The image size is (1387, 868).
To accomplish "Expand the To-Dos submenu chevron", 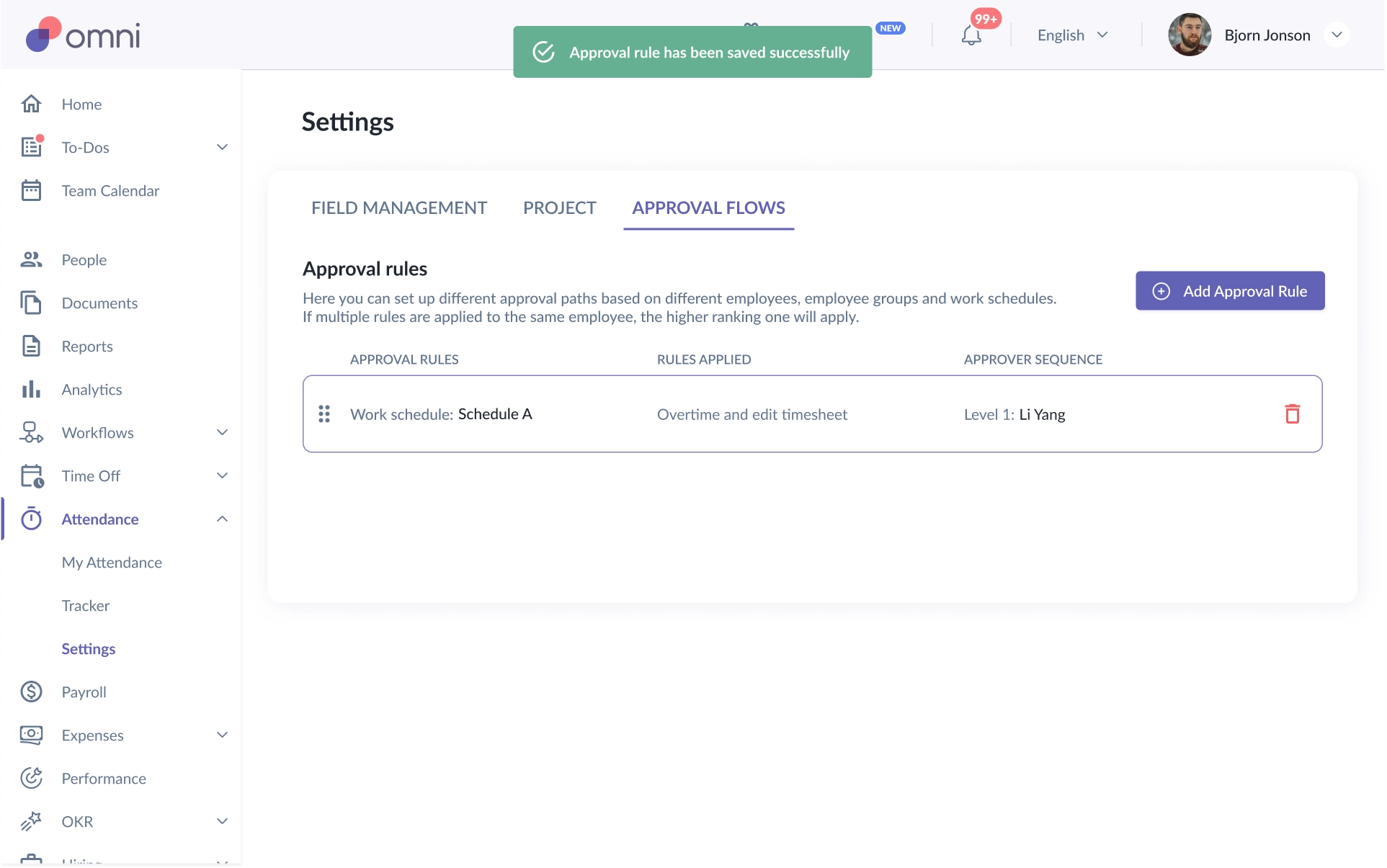I will pos(222,147).
